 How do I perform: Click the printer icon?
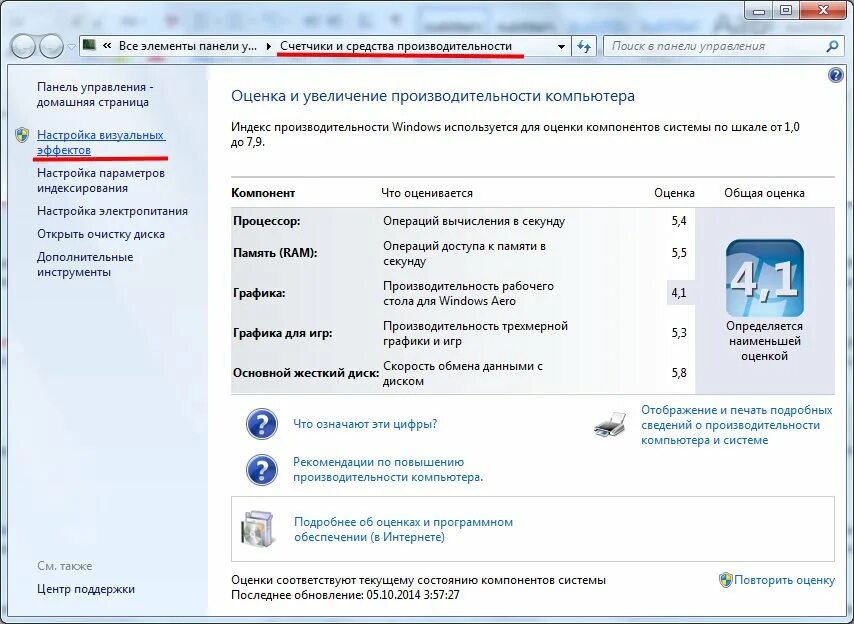[x=610, y=425]
